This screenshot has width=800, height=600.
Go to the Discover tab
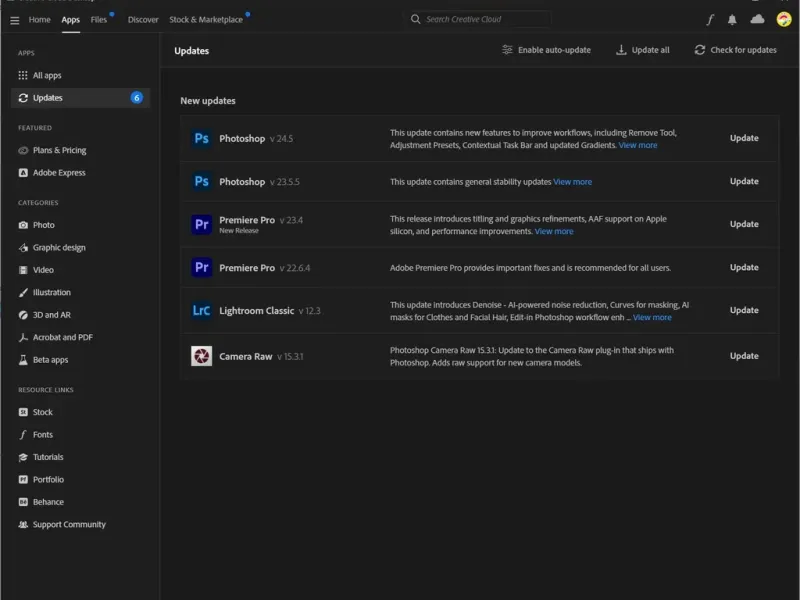pos(143,20)
